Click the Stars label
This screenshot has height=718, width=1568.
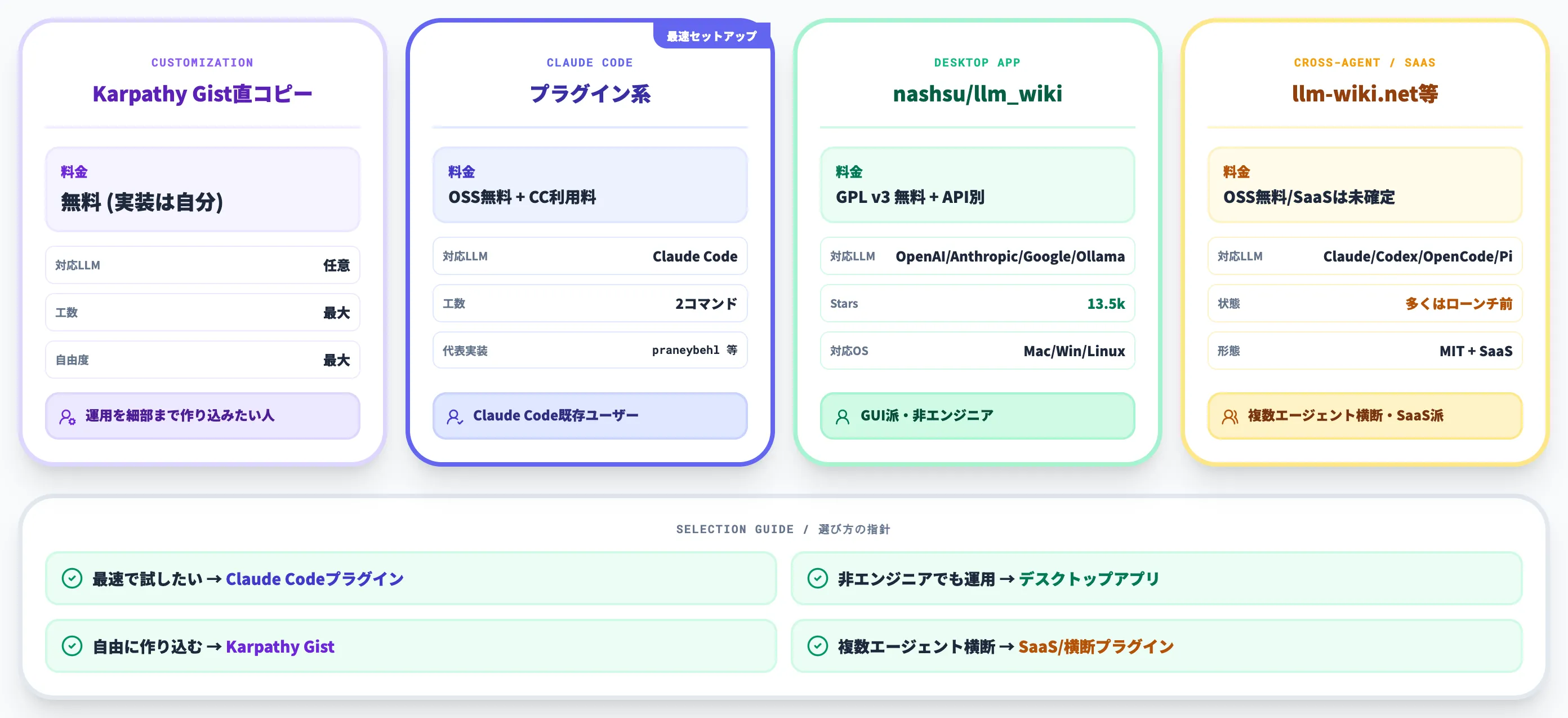coord(844,303)
